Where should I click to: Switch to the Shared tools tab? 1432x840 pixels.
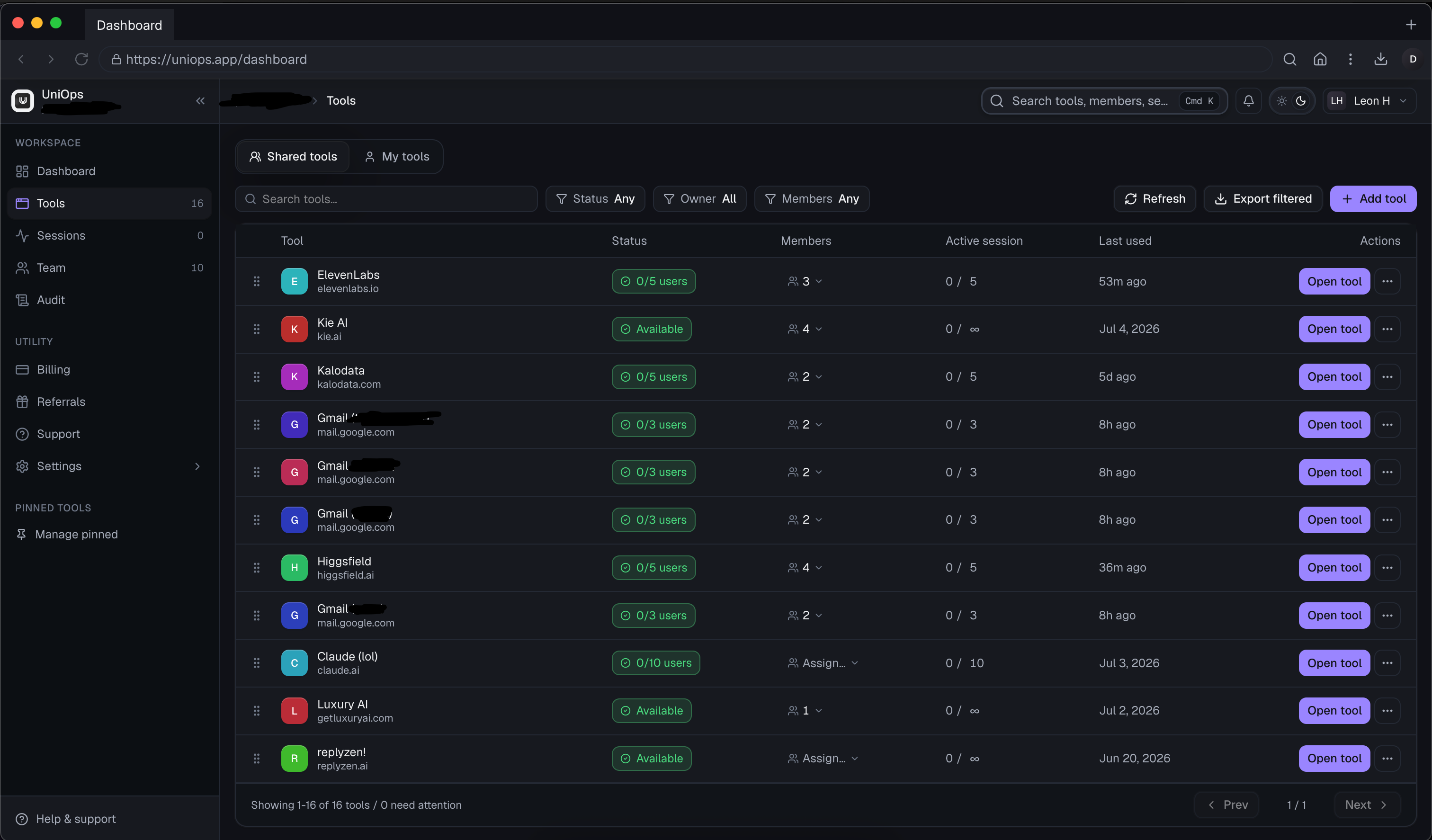pos(293,157)
